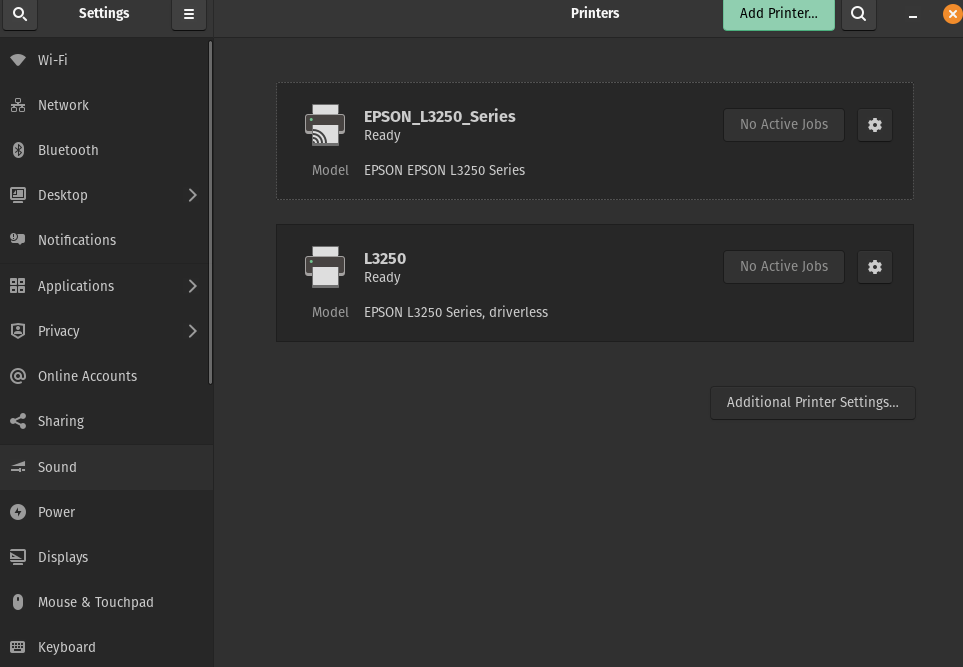This screenshot has width=963, height=667.
Task: Click the Mouse & Touchpad icon
Action: click(18, 602)
